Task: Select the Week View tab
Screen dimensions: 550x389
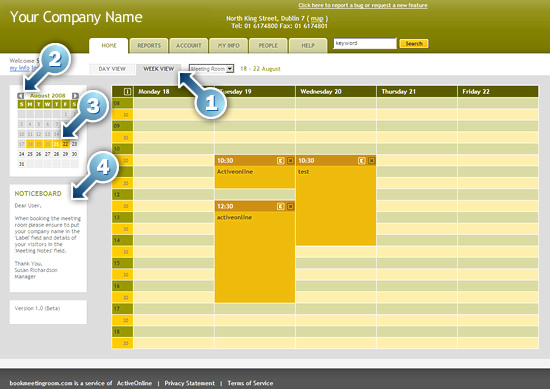Action: (159, 69)
